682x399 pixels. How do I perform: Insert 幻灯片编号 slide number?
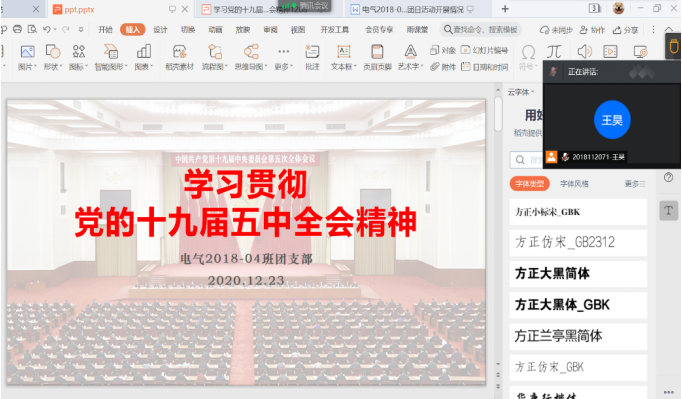tap(485, 50)
